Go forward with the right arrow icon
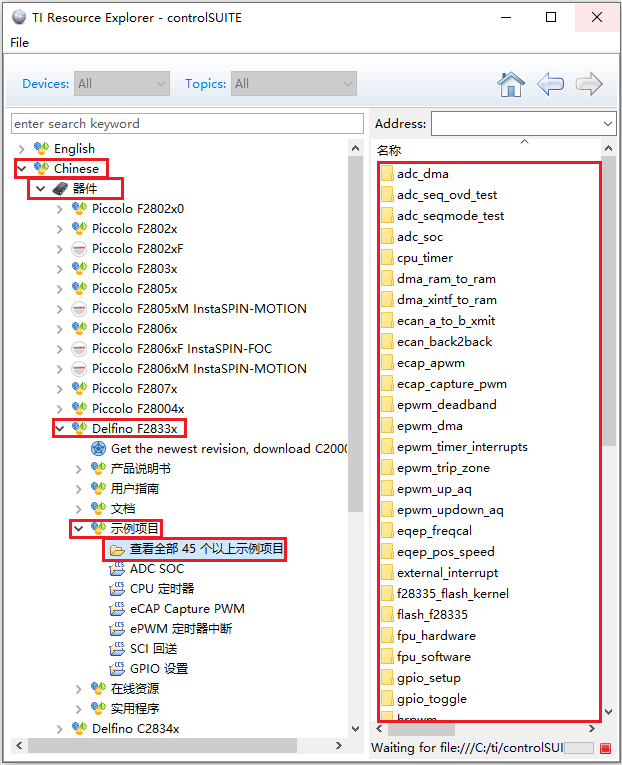 point(589,84)
